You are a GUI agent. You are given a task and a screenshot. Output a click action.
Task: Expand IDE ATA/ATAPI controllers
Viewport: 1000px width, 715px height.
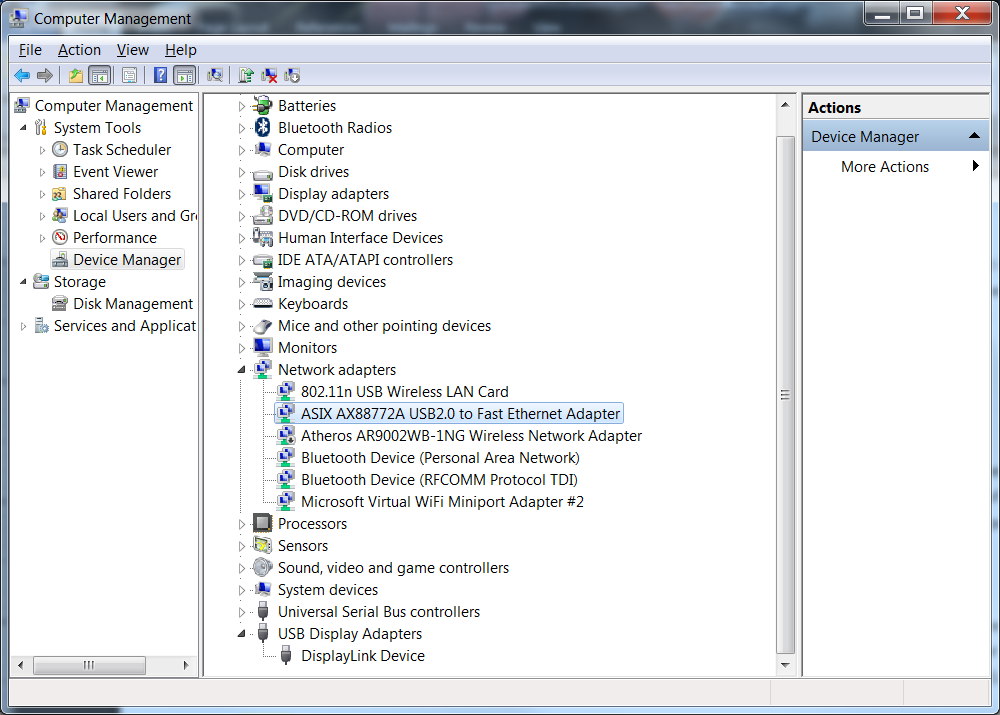click(242, 260)
